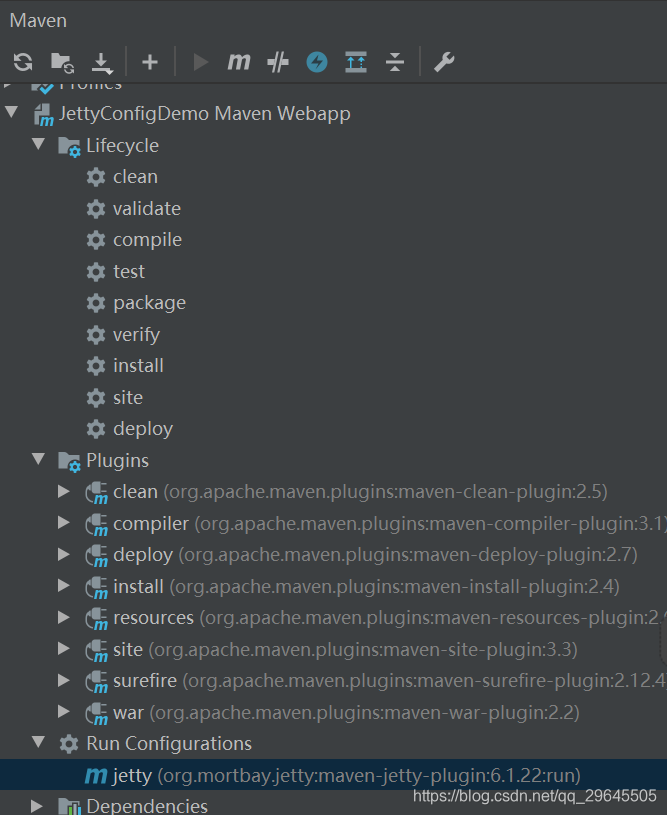Click Reimport All Maven Projects icon
This screenshot has width=667, height=815.
click(23, 62)
